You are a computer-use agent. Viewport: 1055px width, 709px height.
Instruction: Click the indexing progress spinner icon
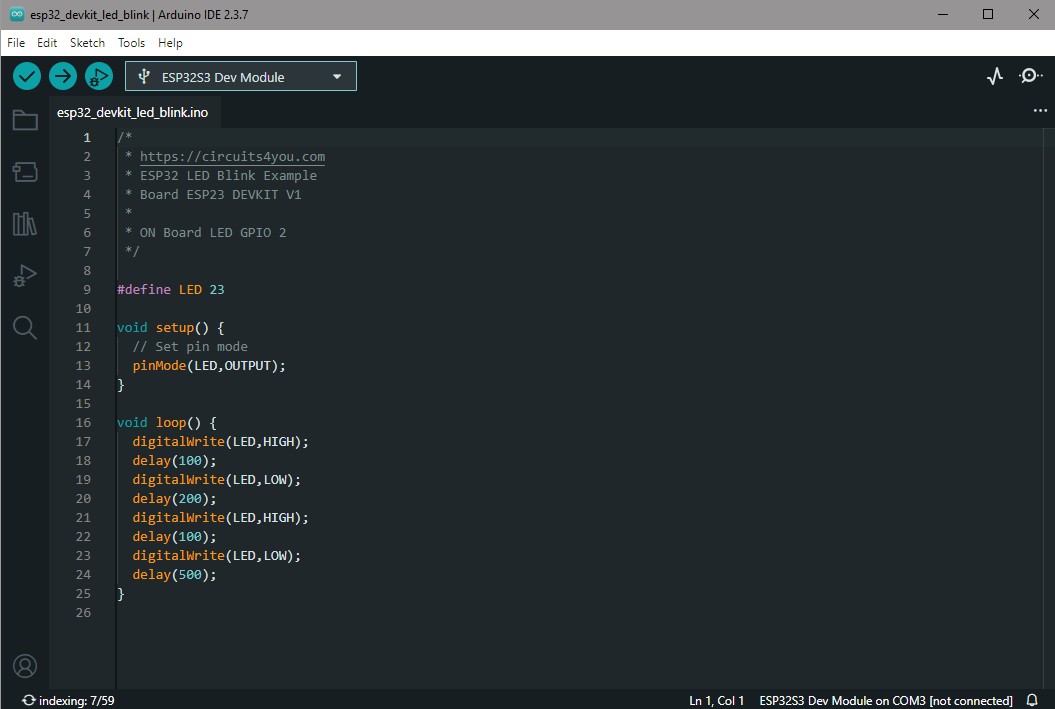click(28, 700)
